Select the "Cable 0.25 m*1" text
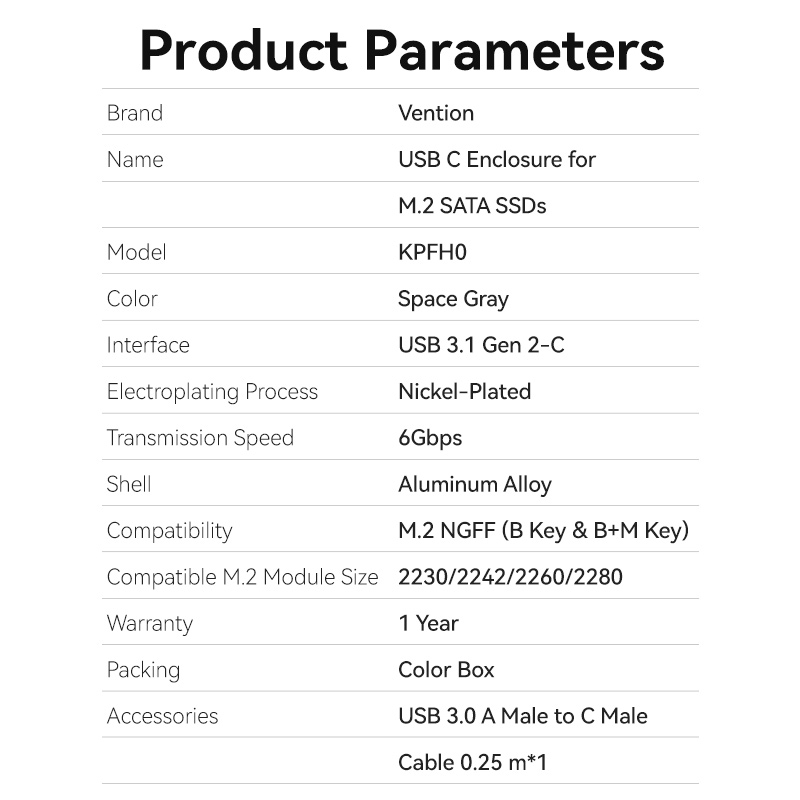Screen dimensions: 800x800 coord(473,763)
